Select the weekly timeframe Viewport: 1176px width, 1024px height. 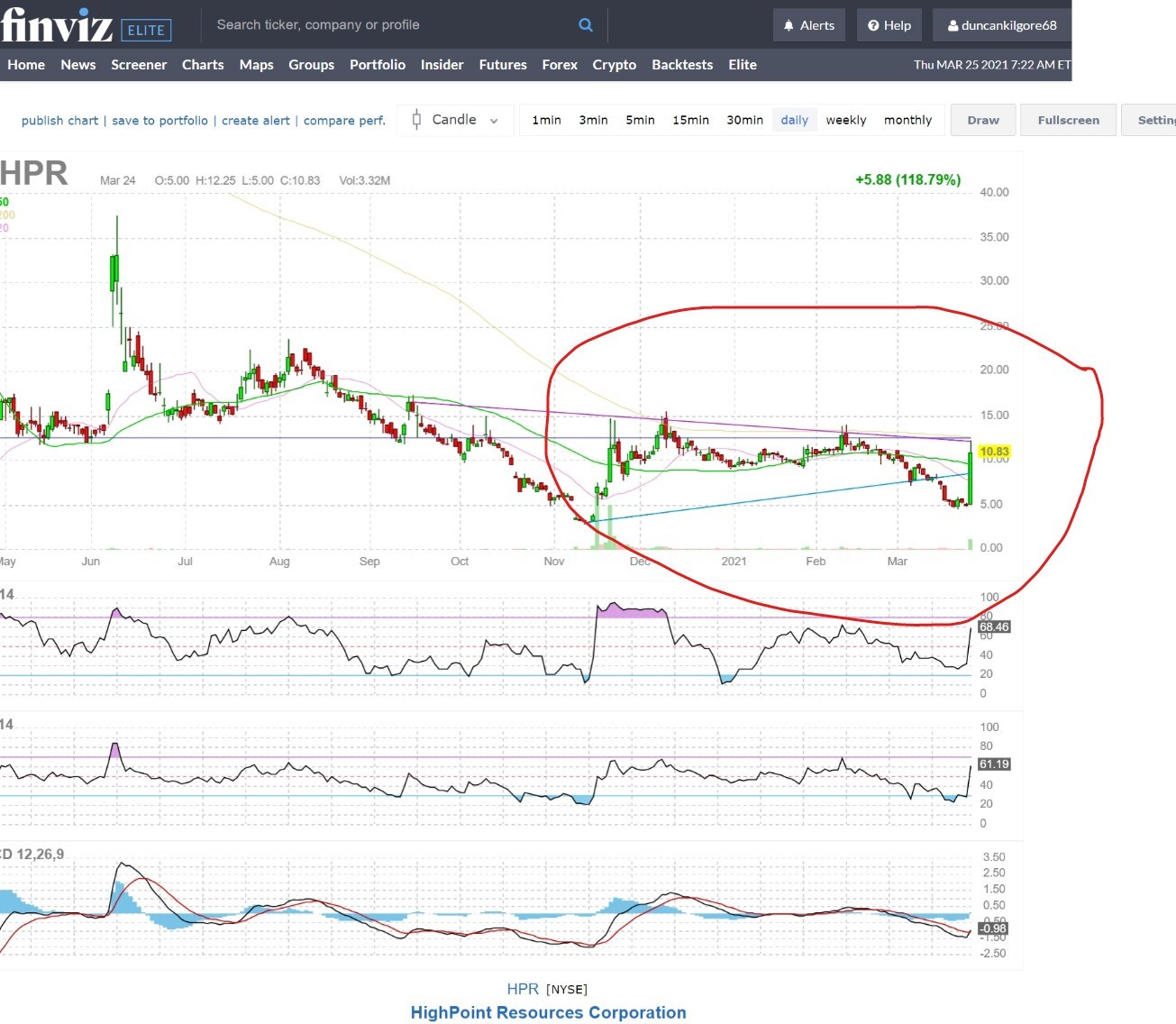[845, 120]
